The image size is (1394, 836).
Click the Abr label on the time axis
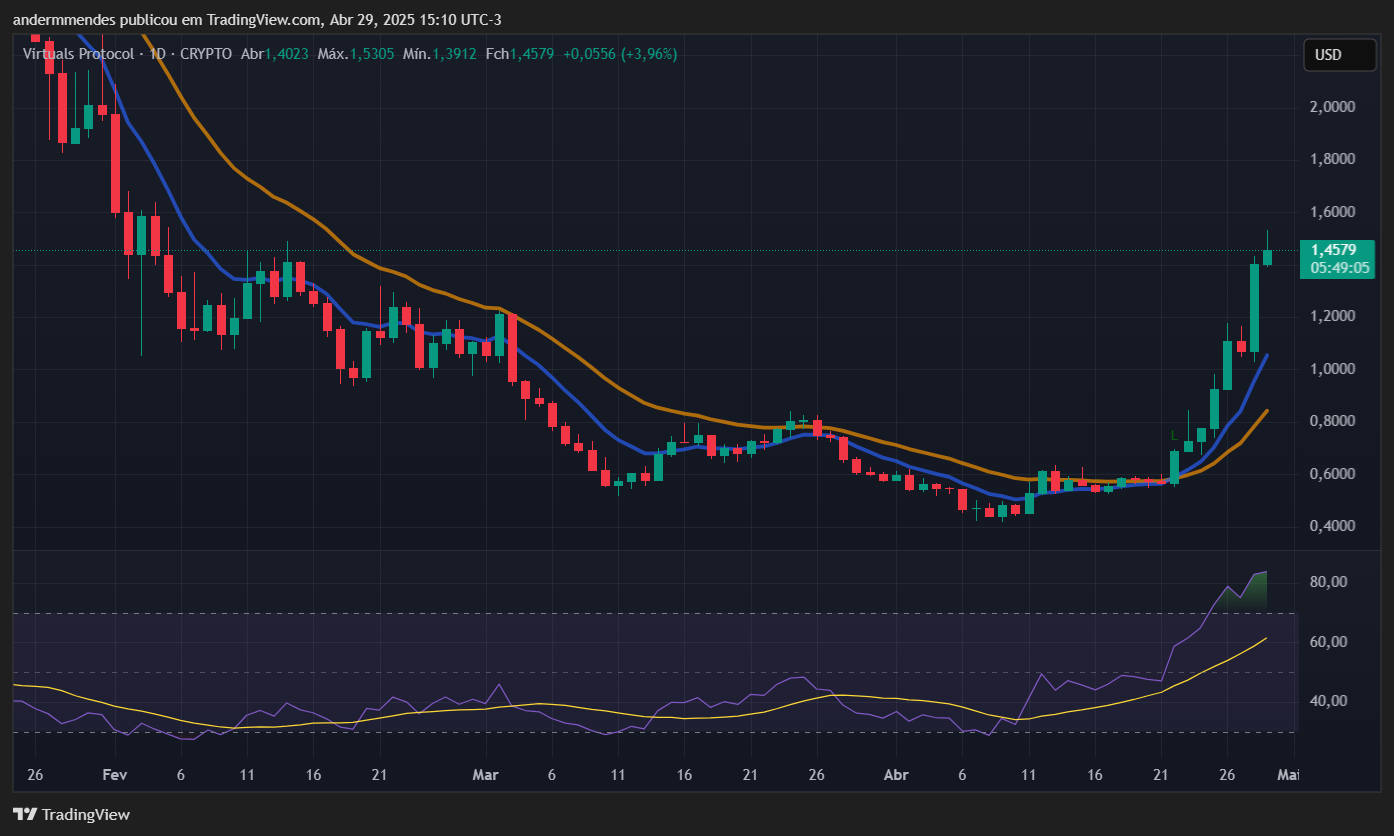pyautogui.click(x=897, y=775)
